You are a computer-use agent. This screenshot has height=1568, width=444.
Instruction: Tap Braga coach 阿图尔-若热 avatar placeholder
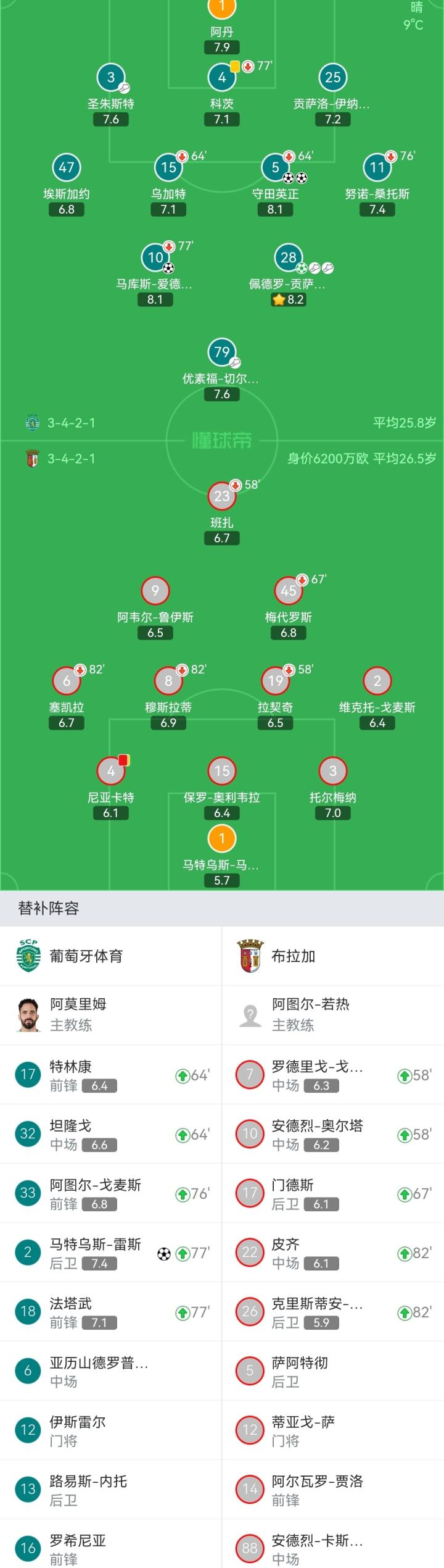(x=250, y=1015)
